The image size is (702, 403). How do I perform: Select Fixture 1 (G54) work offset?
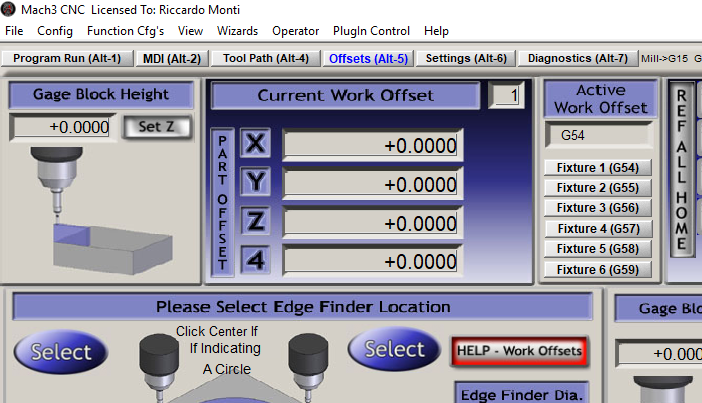[x=597, y=168]
